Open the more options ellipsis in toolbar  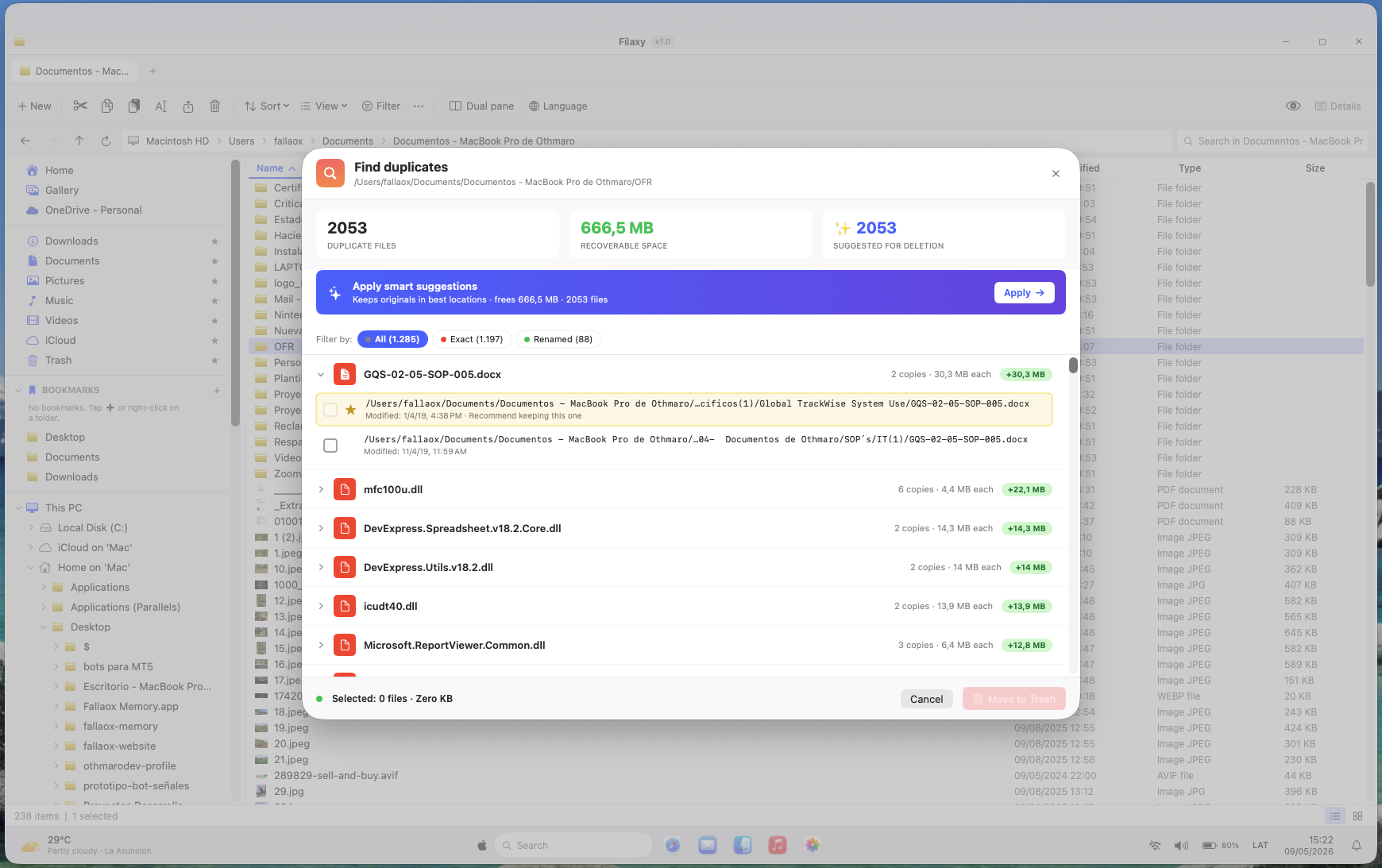click(x=419, y=106)
